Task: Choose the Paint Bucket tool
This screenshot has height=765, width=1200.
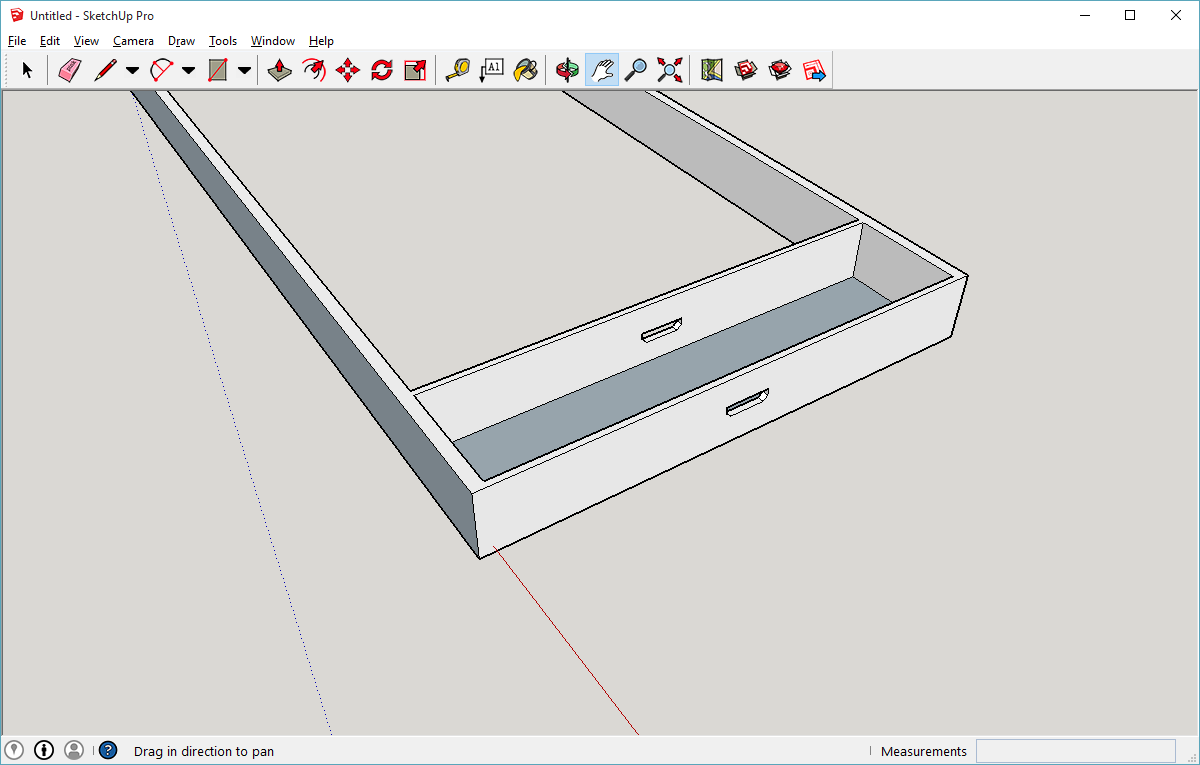Action: [x=526, y=70]
